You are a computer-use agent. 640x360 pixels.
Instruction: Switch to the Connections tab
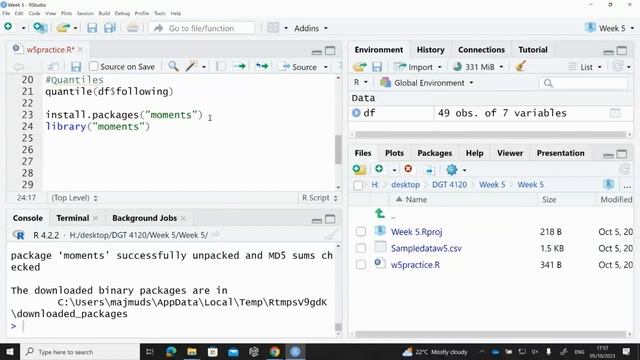pos(481,50)
